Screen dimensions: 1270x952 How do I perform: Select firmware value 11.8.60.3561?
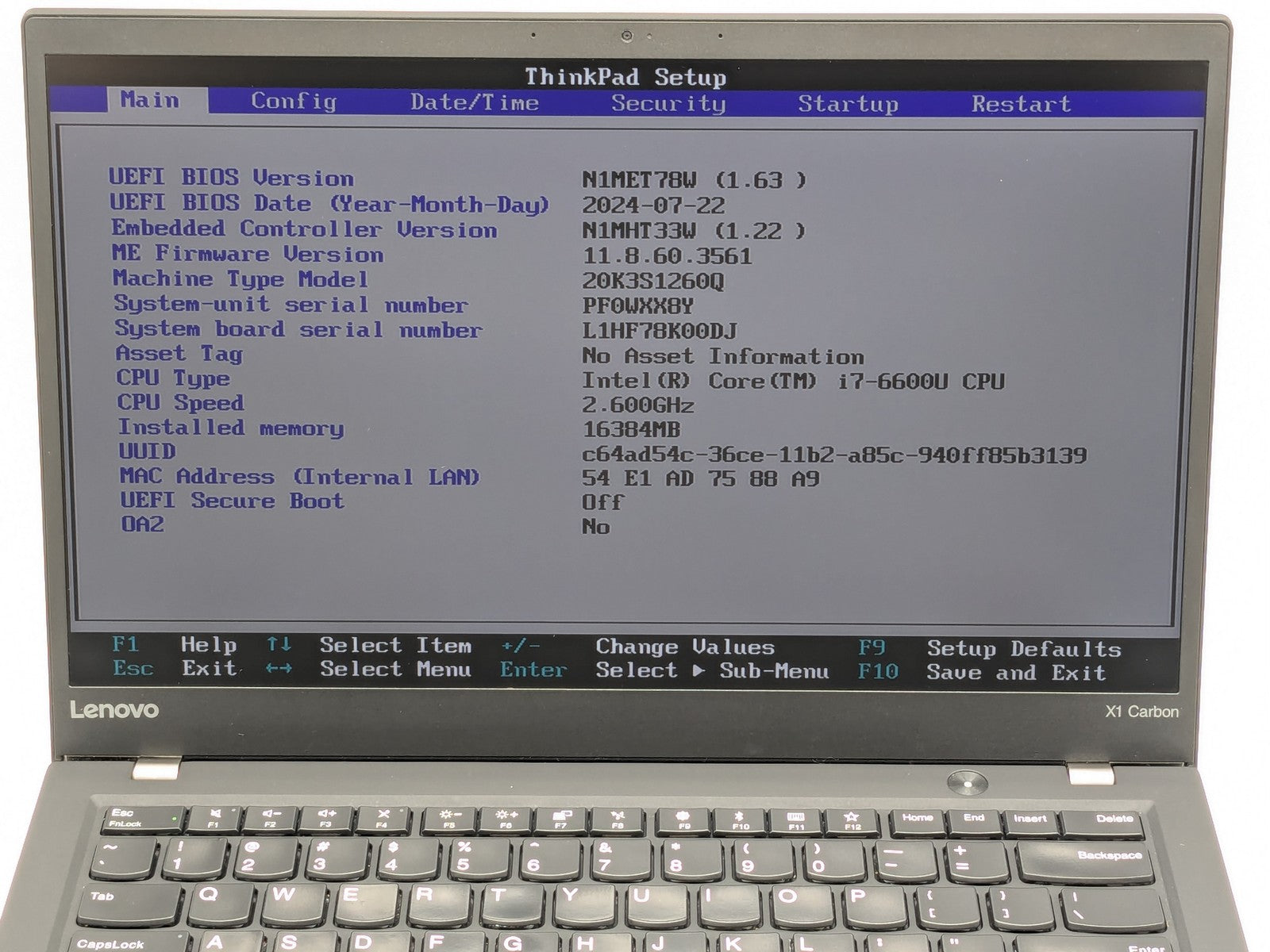667,255
